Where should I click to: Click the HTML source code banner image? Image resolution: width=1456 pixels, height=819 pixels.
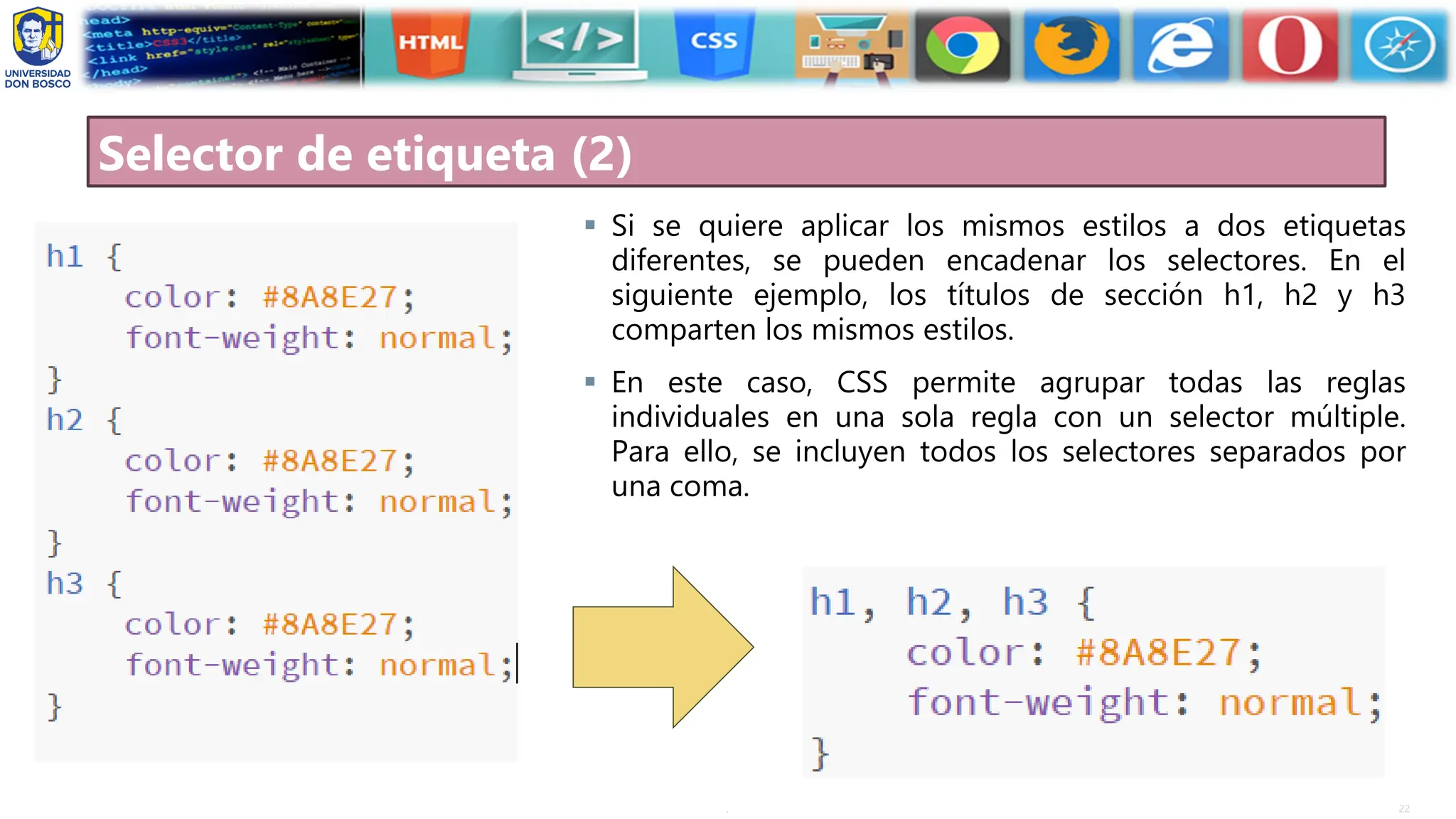[222, 47]
